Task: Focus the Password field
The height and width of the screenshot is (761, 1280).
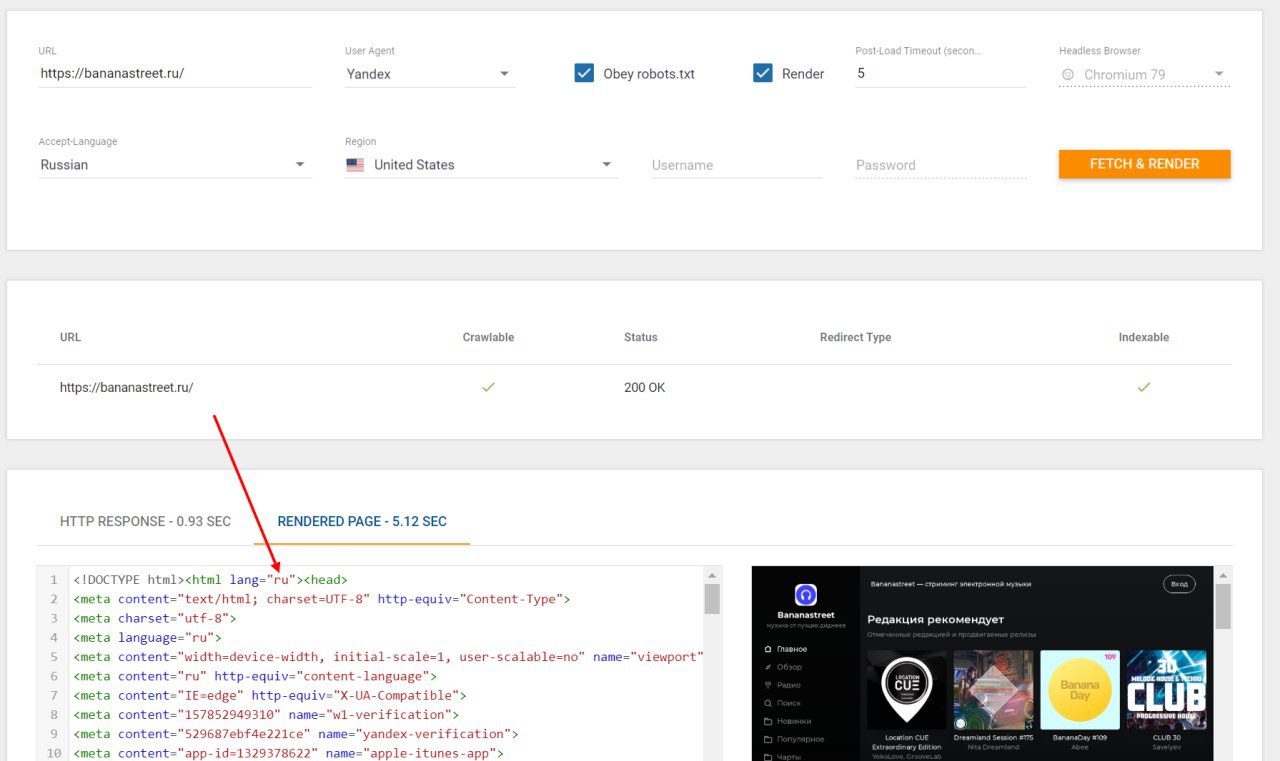Action: pyautogui.click(x=941, y=165)
